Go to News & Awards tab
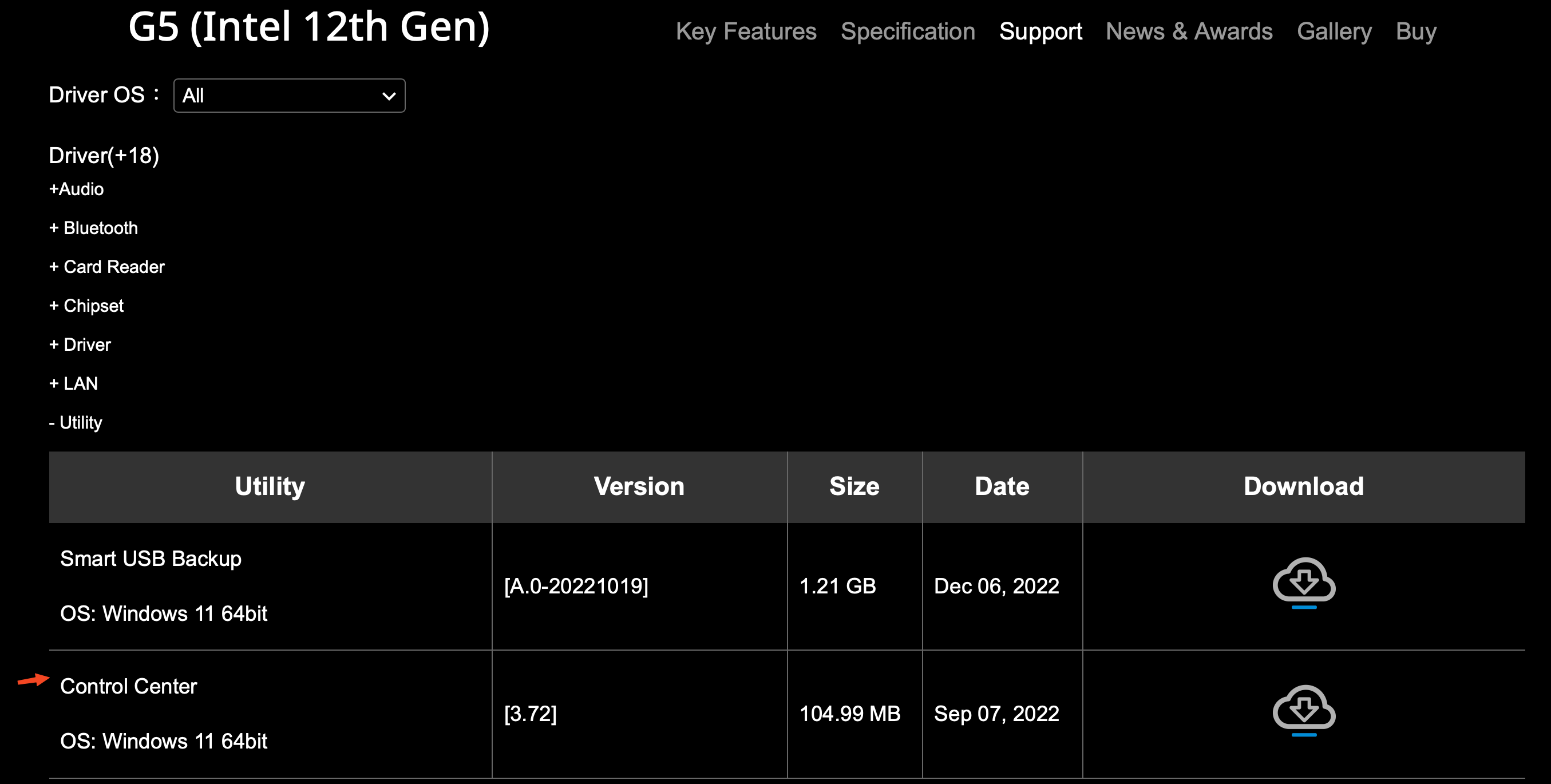The image size is (1551, 784). pyautogui.click(x=1189, y=31)
